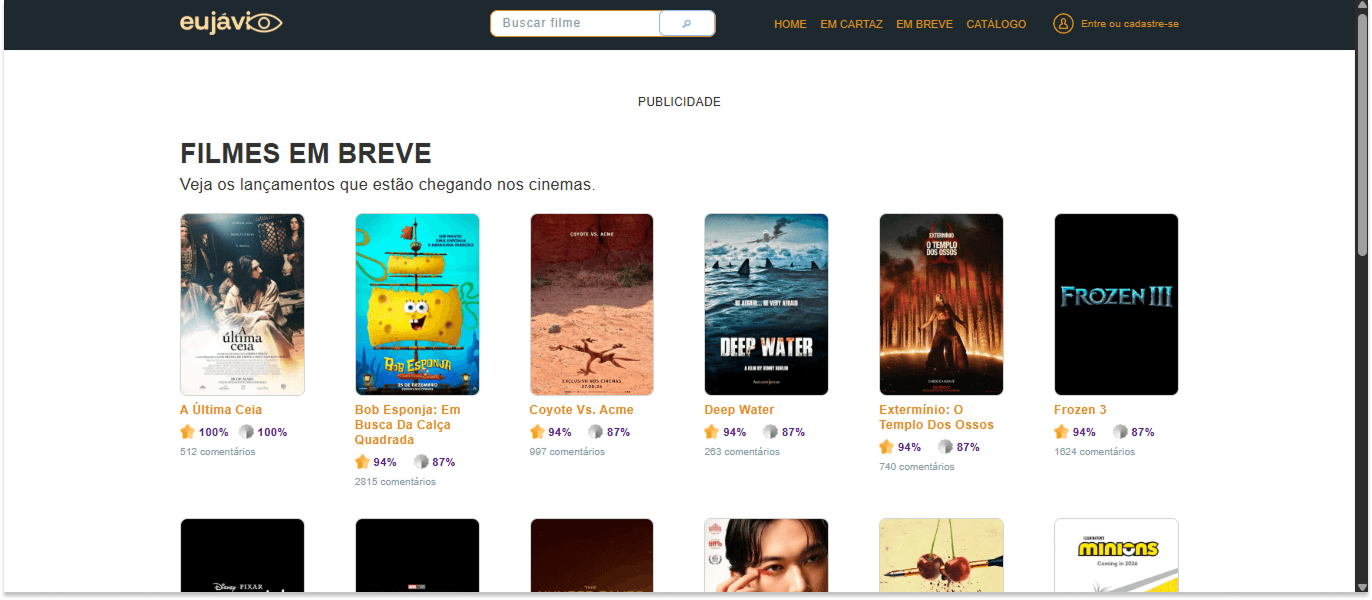Open Extermínio: O Templo Dos Ossos title

[937, 417]
